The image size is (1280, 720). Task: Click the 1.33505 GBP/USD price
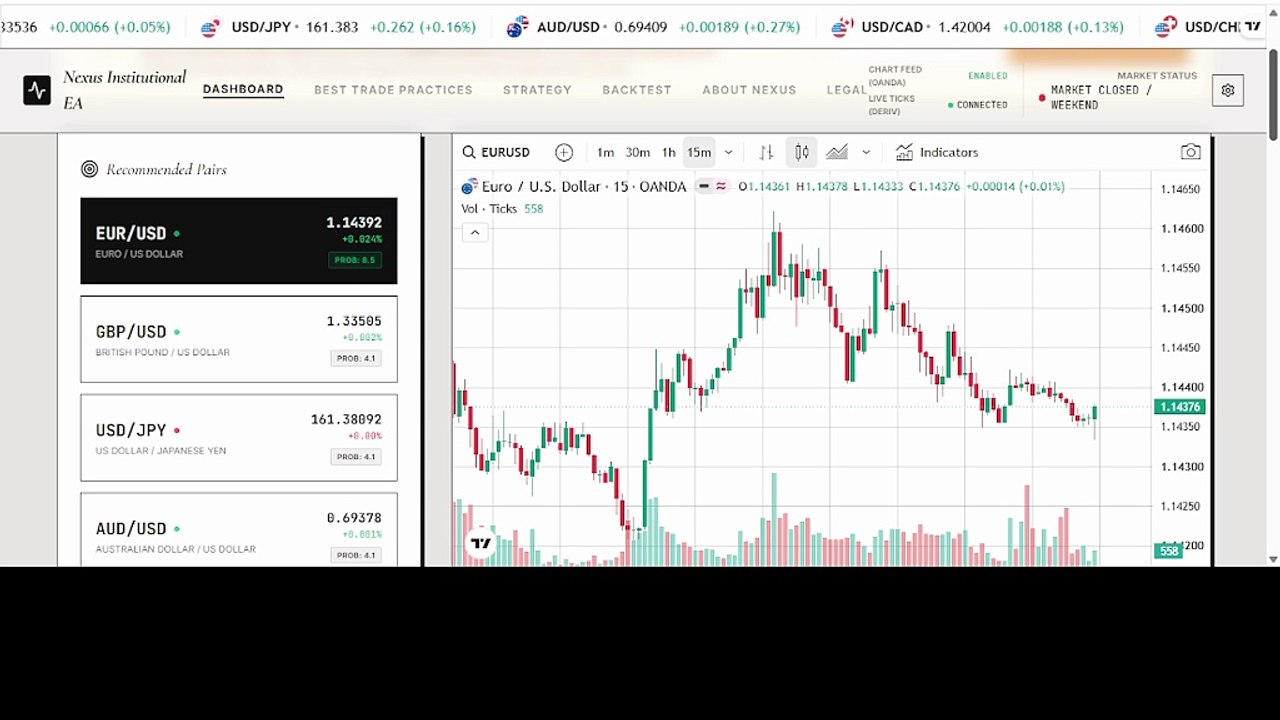click(354, 321)
